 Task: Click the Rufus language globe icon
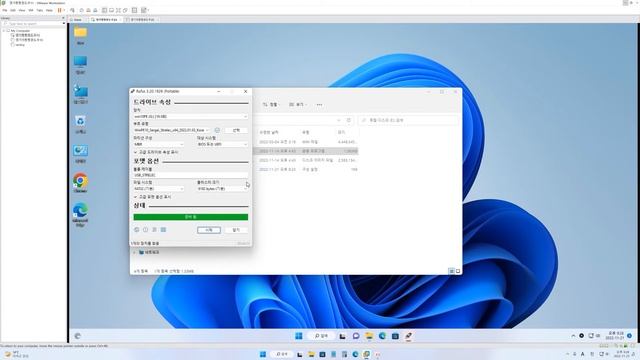137,230
